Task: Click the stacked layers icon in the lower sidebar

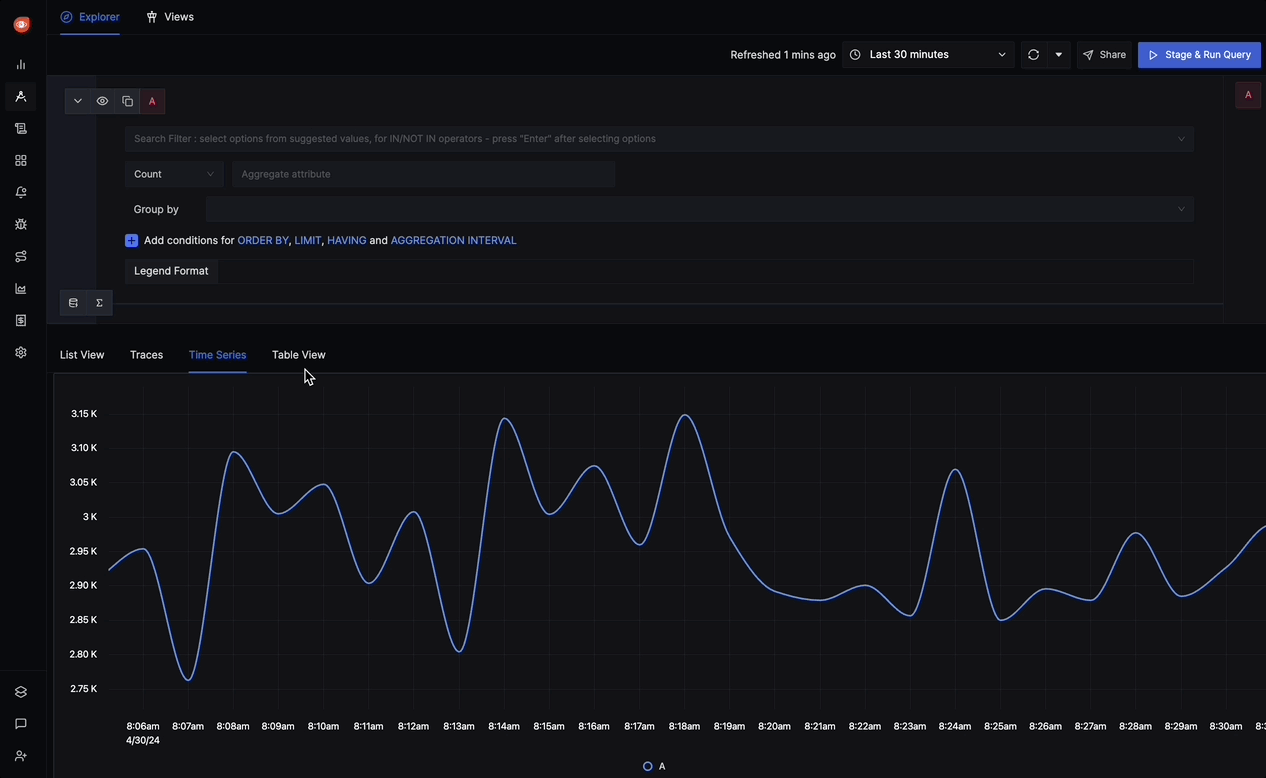Action: coord(21,692)
